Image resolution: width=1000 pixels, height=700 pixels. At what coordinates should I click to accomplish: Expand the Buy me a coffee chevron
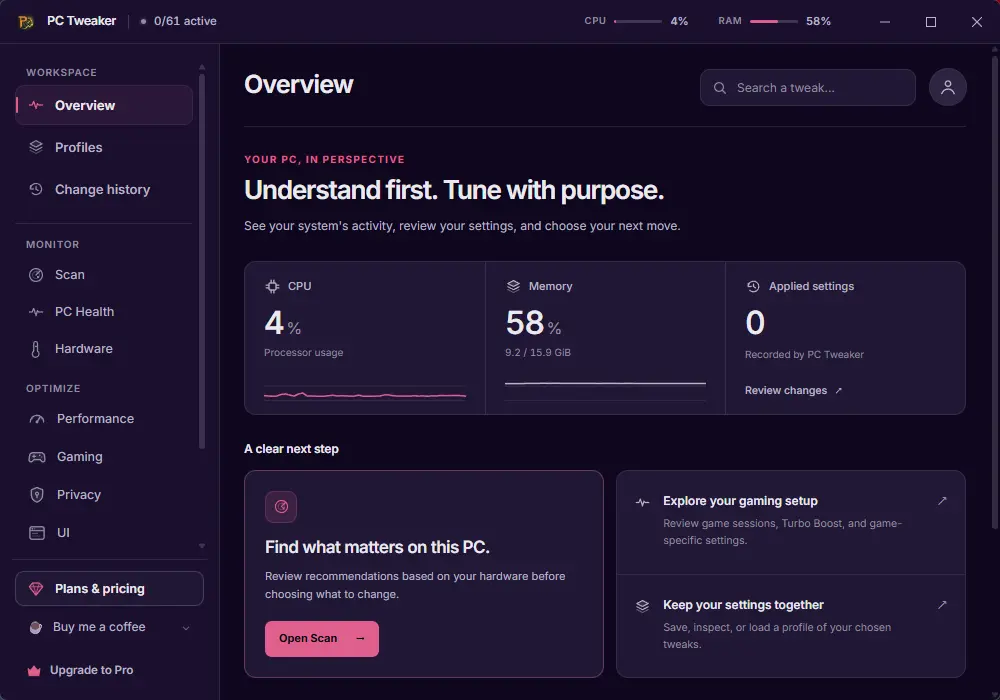tap(186, 628)
